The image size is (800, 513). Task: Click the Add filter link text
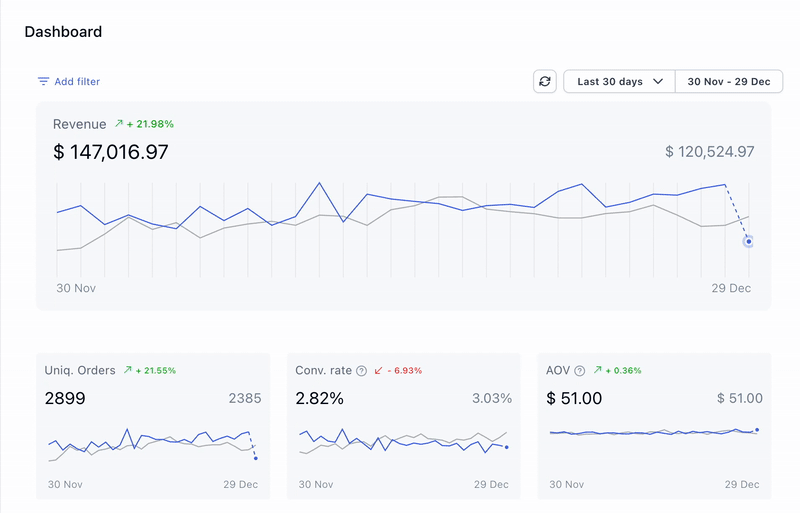click(77, 82)
